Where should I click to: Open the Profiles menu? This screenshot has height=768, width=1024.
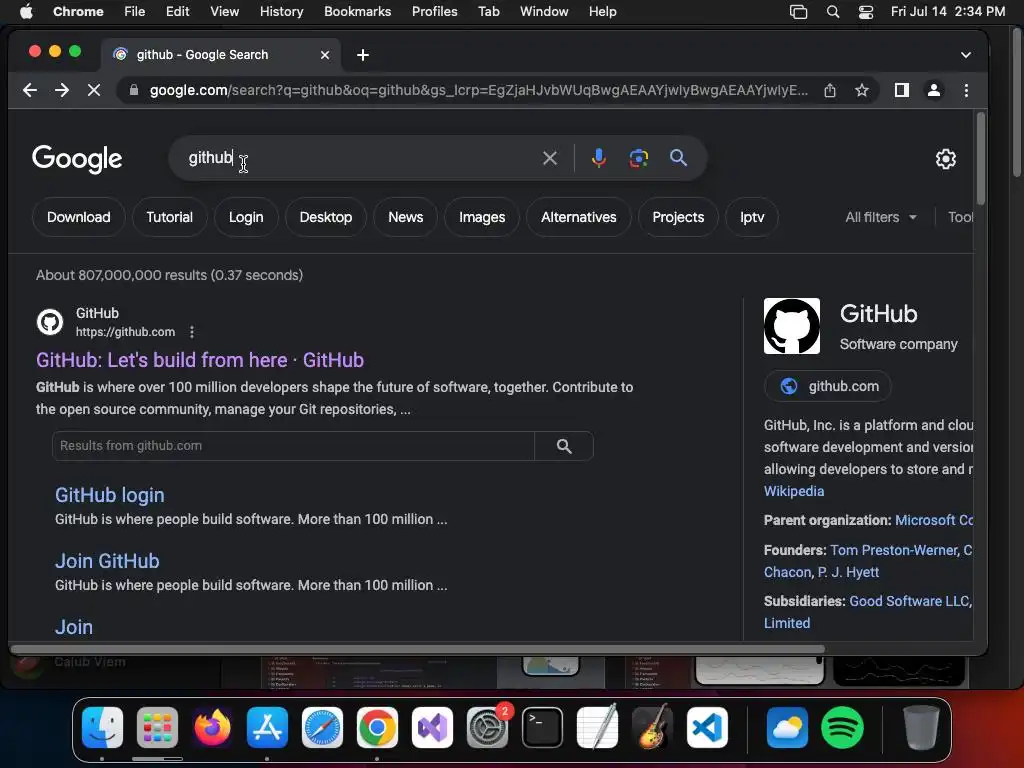click(434, 12)
